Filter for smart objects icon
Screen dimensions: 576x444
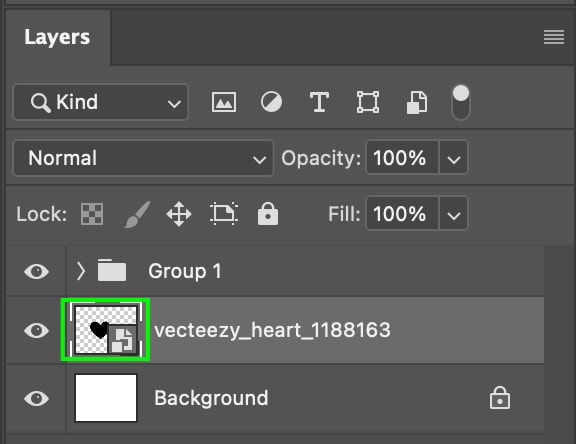[x=417, y=102]
